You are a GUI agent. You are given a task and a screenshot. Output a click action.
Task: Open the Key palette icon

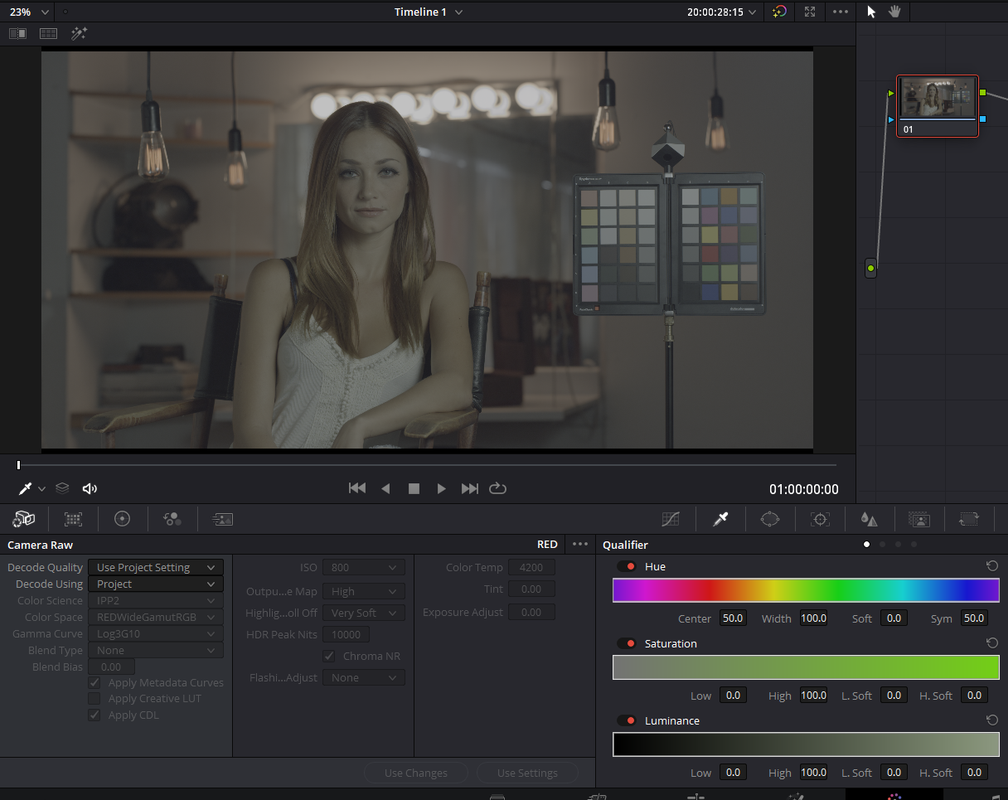coord(919,519)
